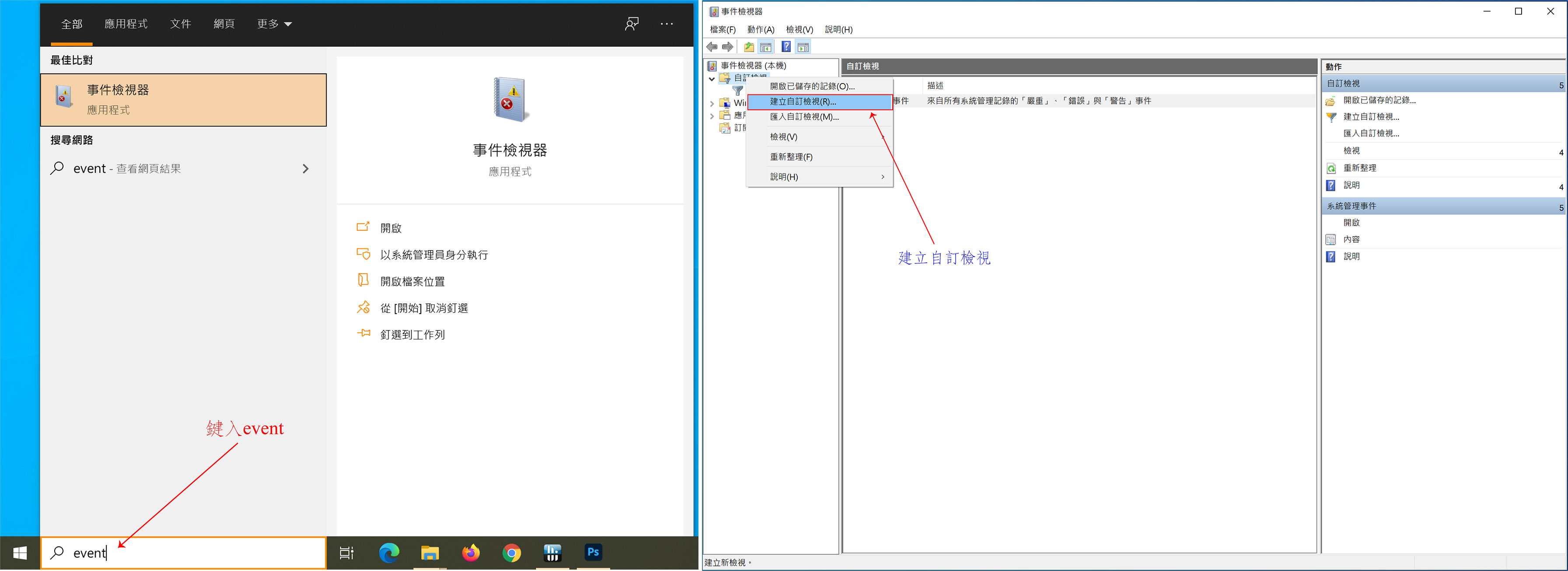
Task: Click 說明 under 自訂檢視 in Actions
Action: pyautogui.click(x=1351, y=185)
